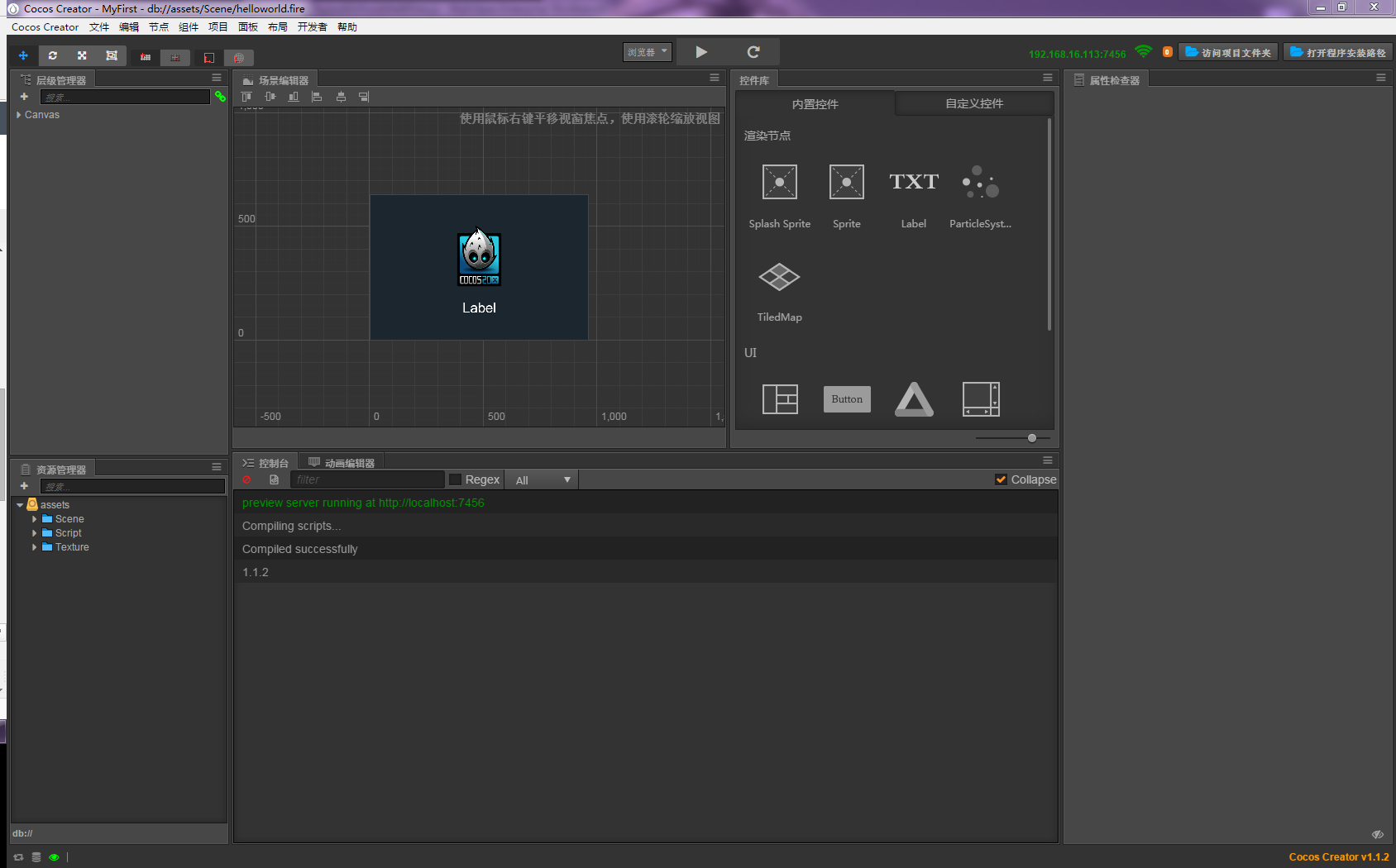Select the rect transform tool
This screenshot has width=1396, height=868.
(112, 55)
